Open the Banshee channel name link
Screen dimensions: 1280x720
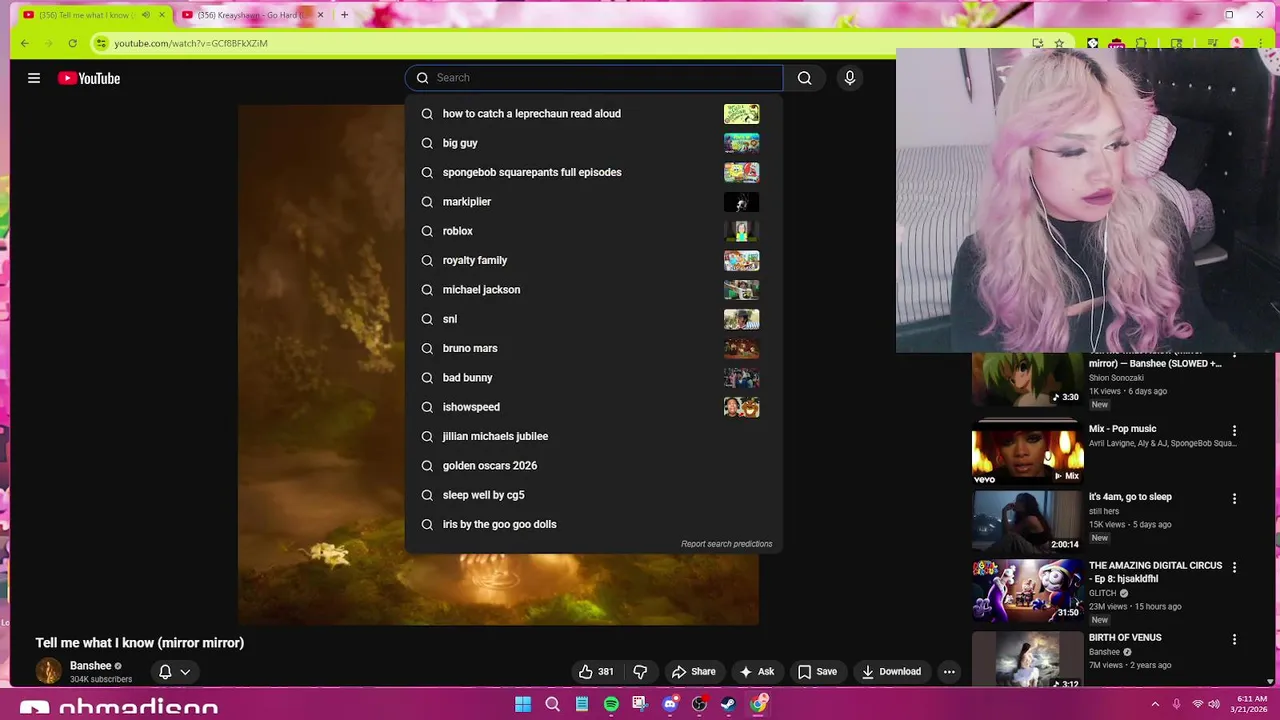point(91,666)
